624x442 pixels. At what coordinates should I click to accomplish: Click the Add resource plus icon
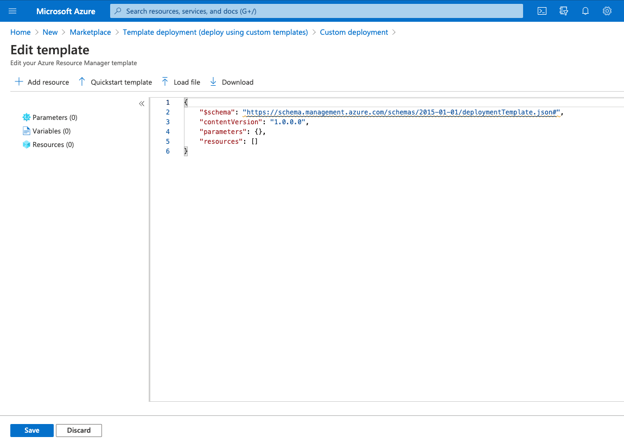(19, 82)
